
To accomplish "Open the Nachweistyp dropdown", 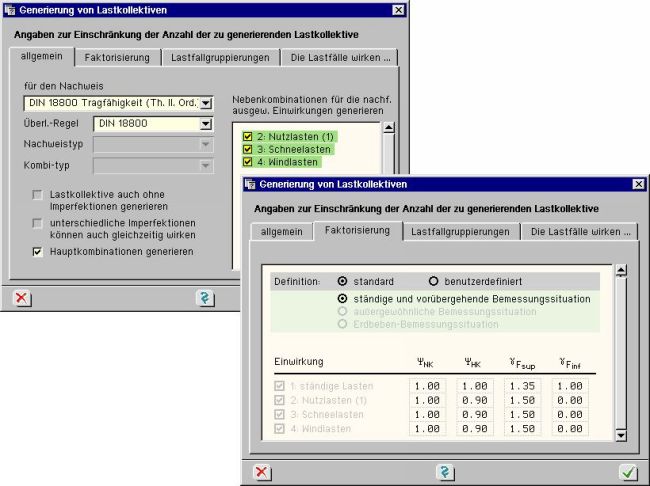I will click(x=205, y=144).
